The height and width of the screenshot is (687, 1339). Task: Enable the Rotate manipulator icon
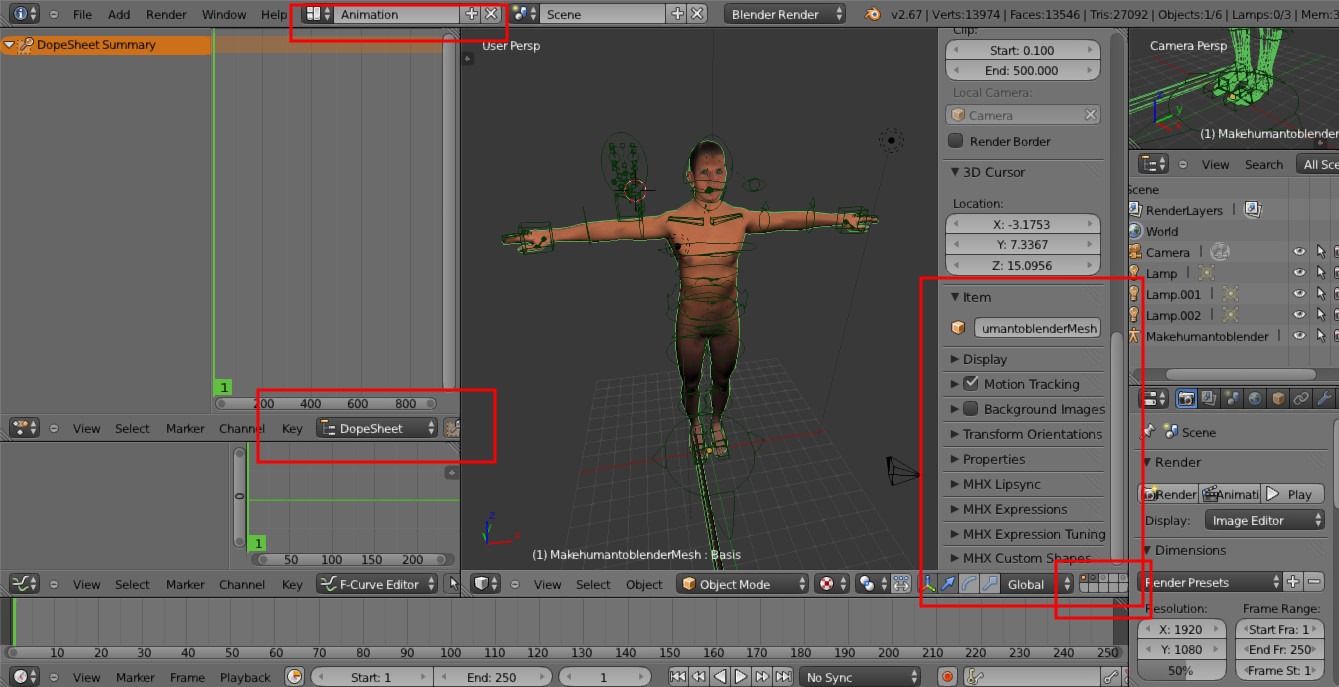(966, 584)
